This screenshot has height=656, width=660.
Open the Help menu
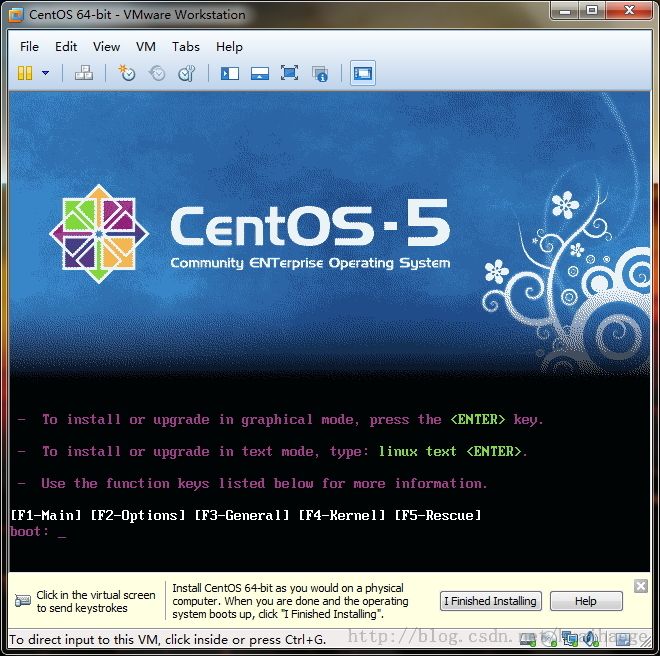pyautogui.click(x=229, y=47)
